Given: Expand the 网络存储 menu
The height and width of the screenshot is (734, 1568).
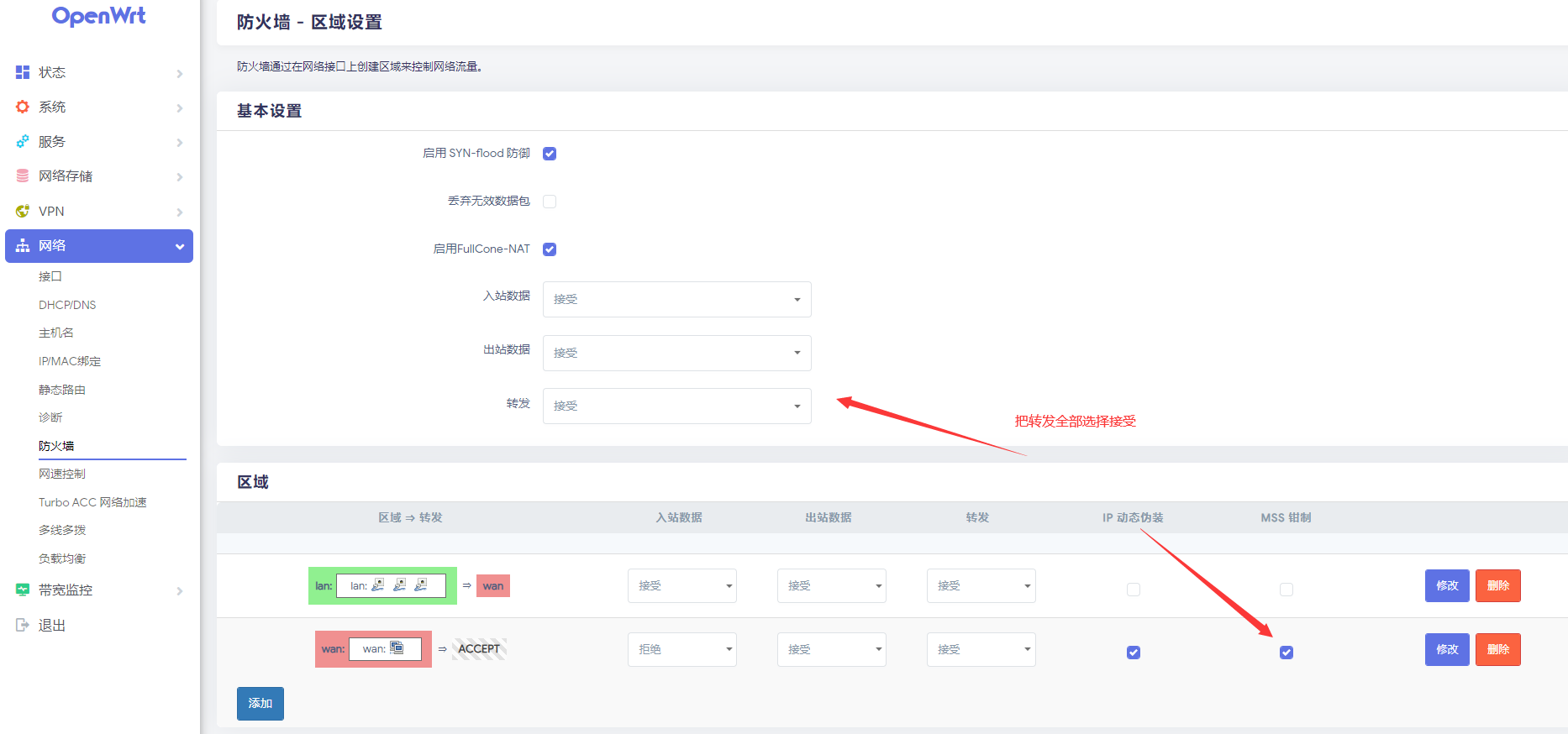Looking at the screenshot, I should coord(99,176).
